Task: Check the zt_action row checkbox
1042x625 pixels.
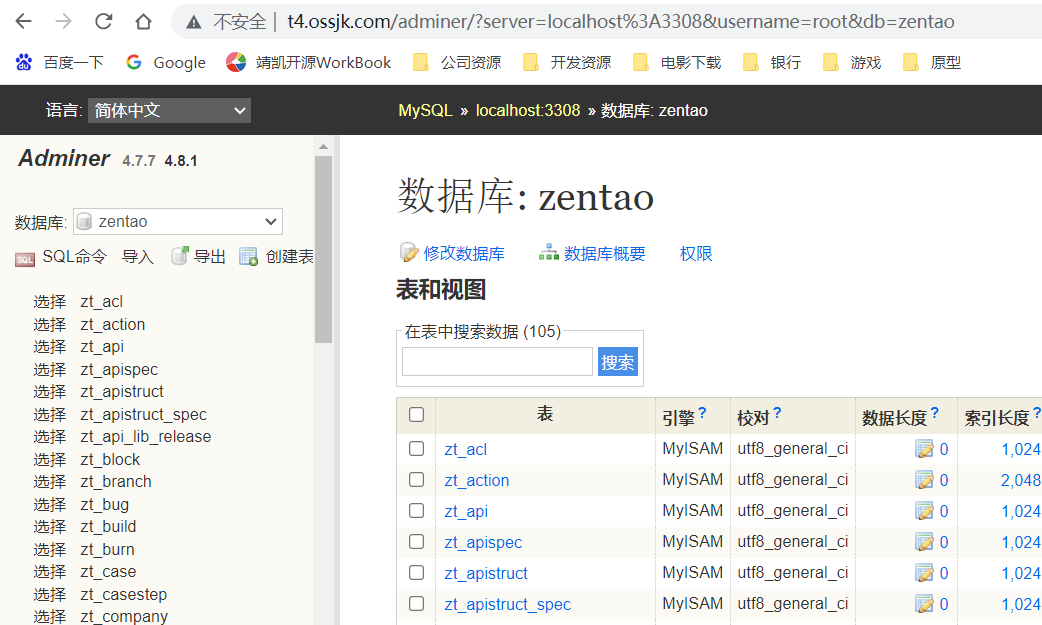Action: click(416, 480)
